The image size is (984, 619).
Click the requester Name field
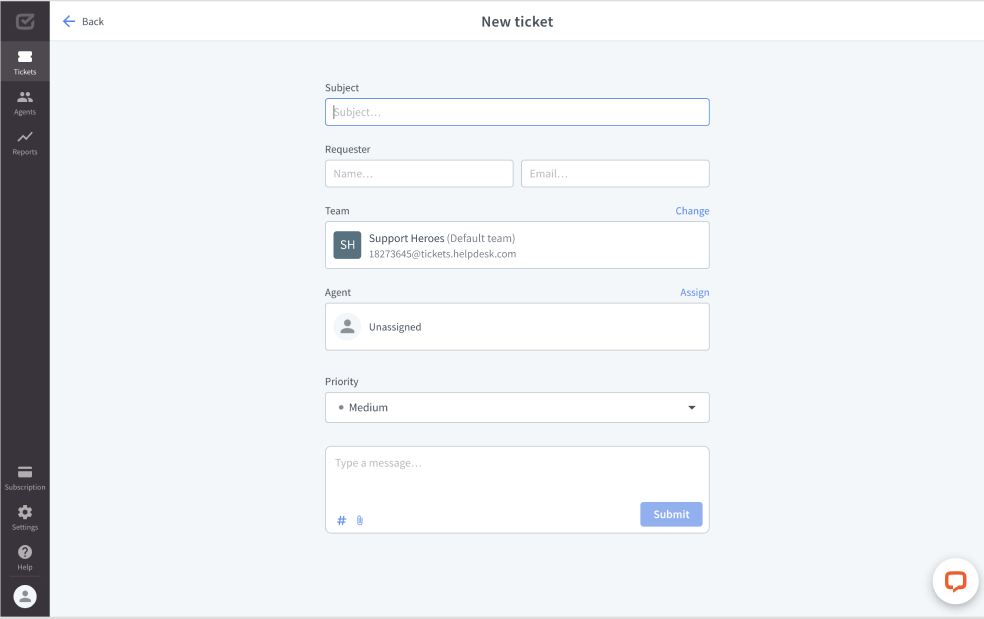[419, 173]
